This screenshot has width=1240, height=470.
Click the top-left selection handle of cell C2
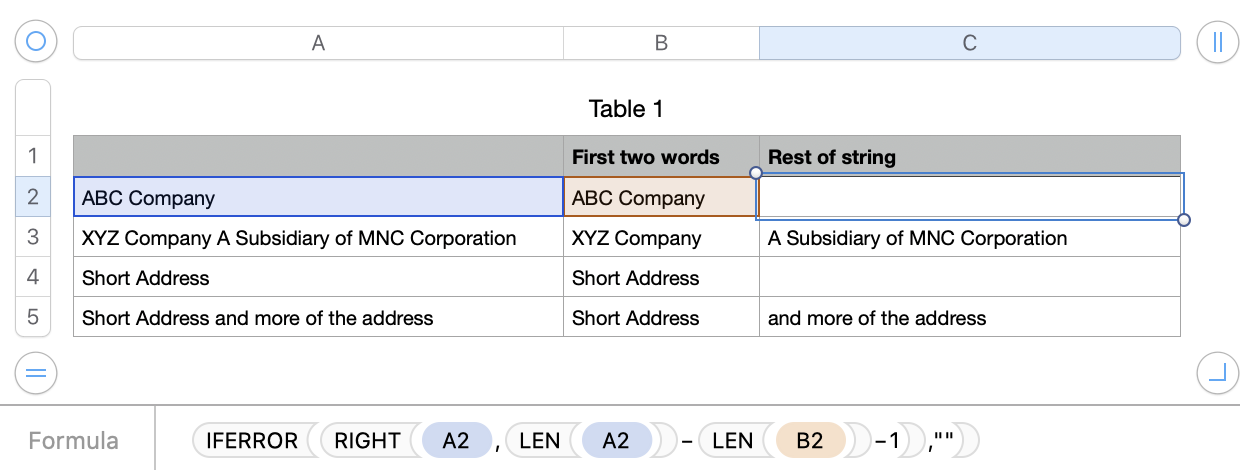click(756, 173)
